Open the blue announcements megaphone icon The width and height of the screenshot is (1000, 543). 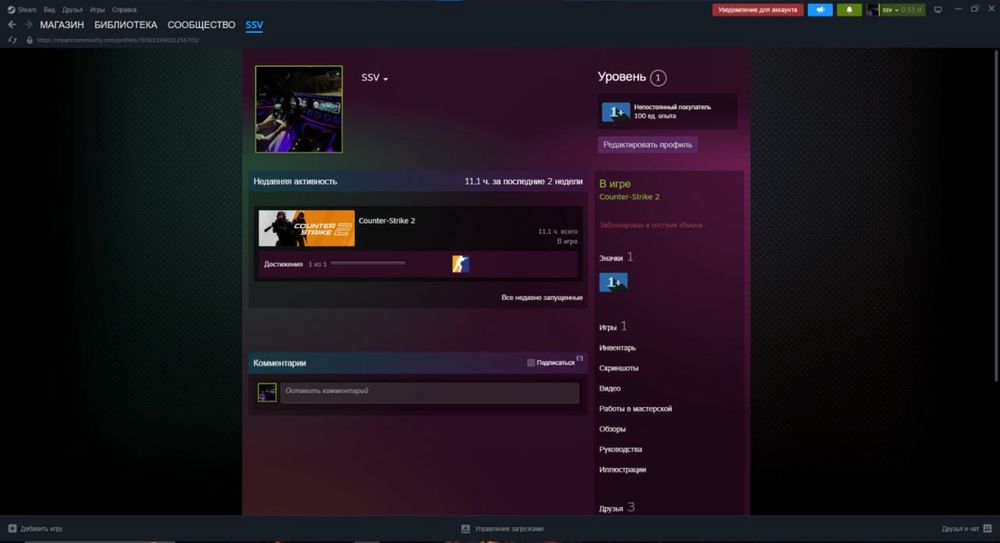click(x=820, y=10)
